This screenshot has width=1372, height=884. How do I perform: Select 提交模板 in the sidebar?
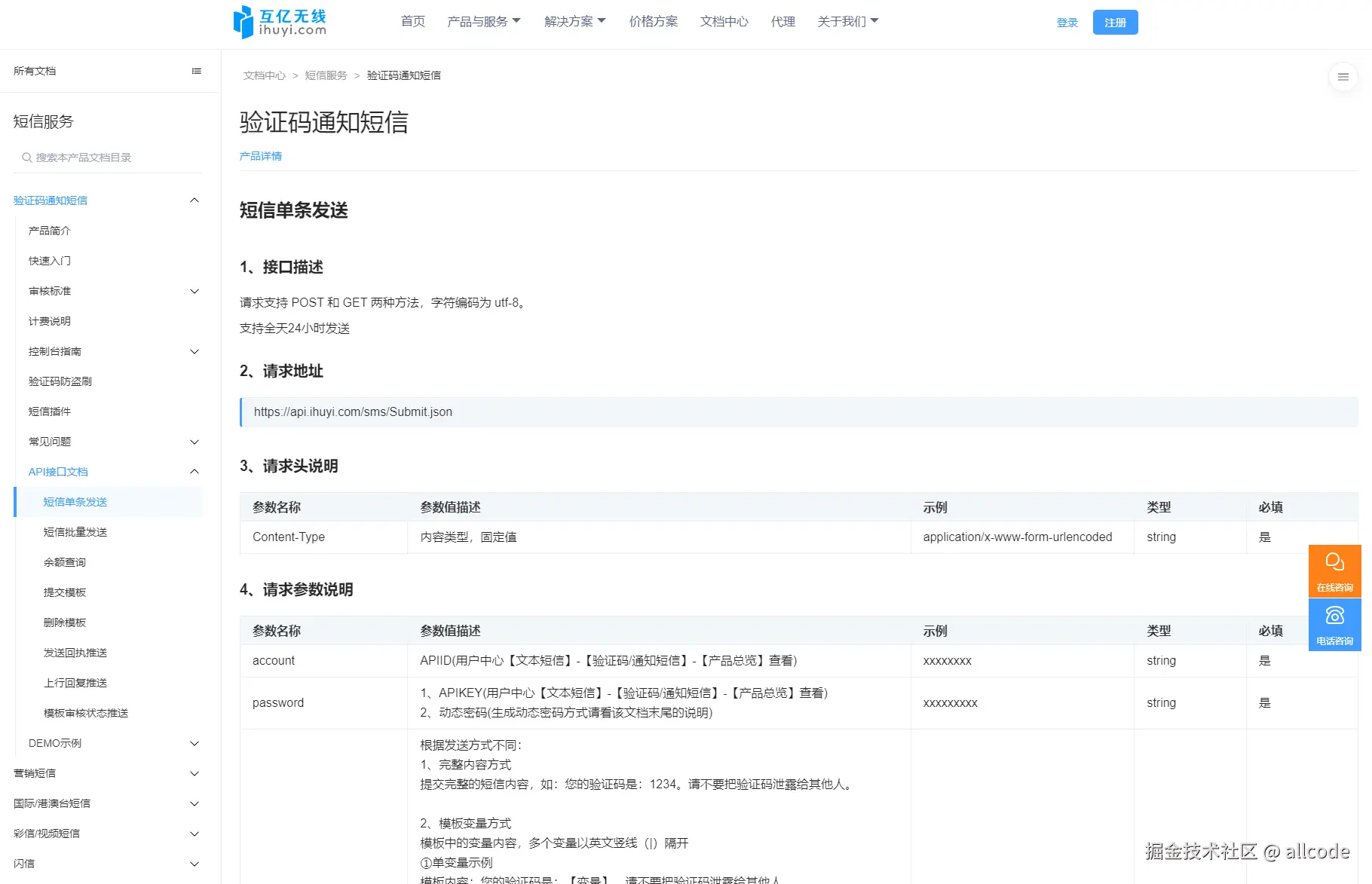65,592
